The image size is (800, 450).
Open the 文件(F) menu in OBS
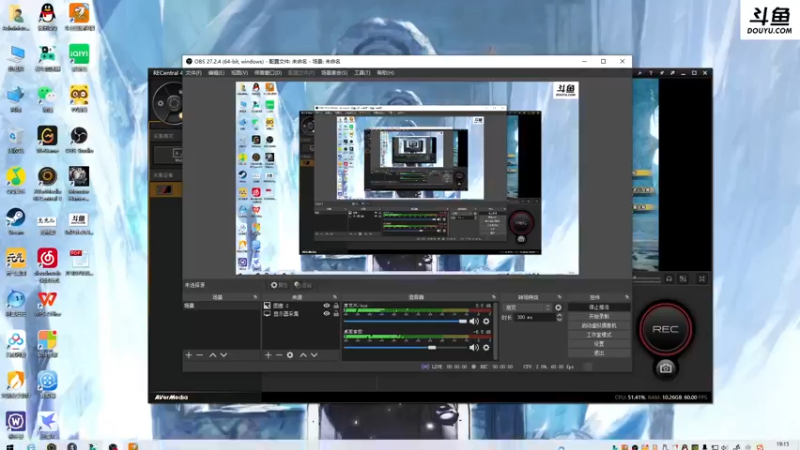click(x=193, y=73)
